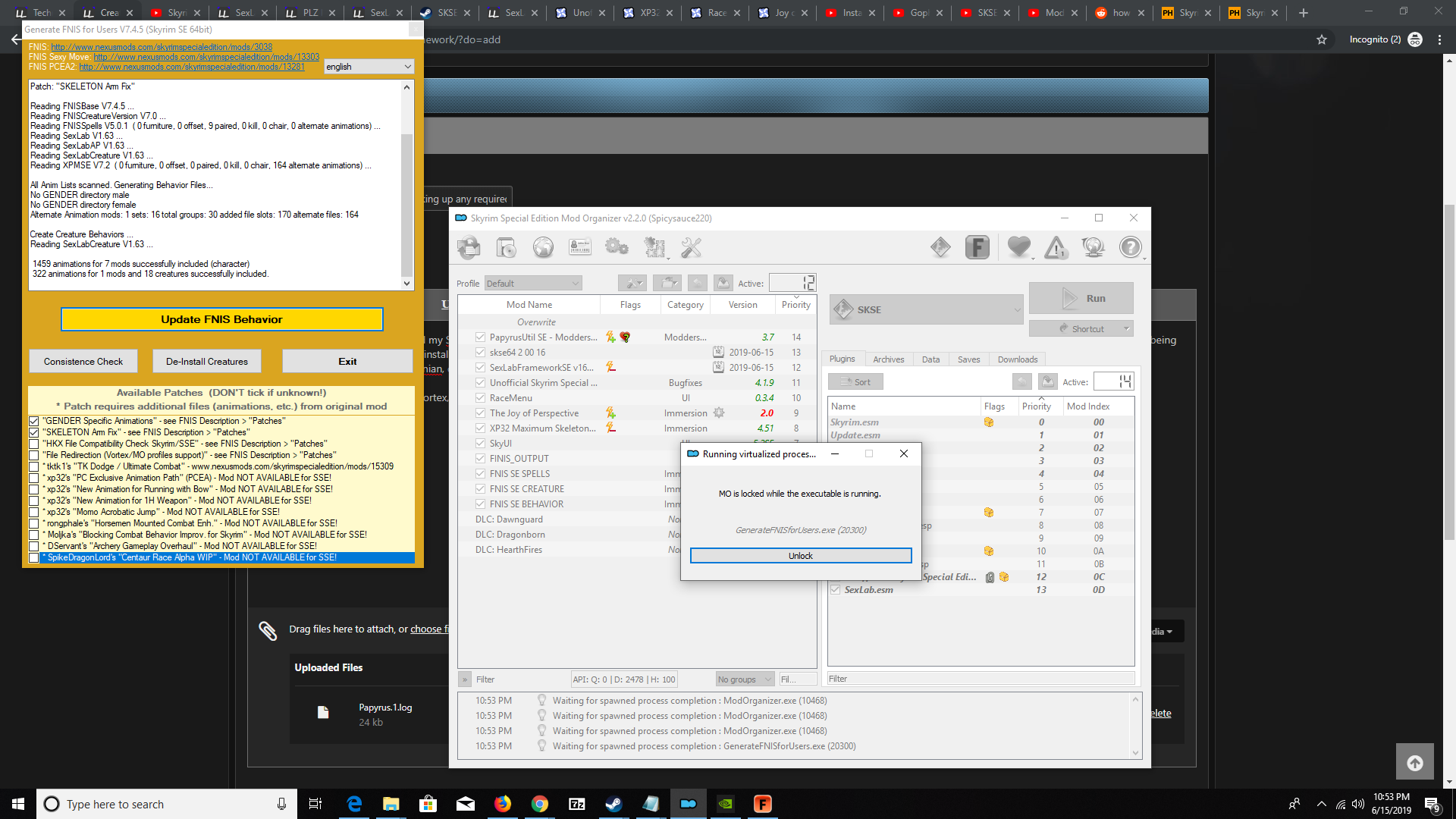Click create backup icon above mod list
Viewport: 1456px width, 819px height.
pos(723,283)
